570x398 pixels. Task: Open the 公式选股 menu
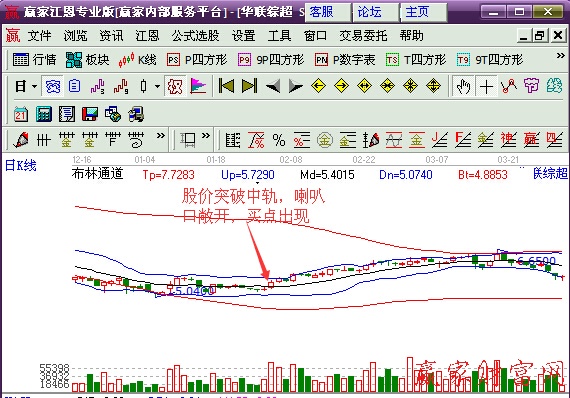tap(196, 36)
